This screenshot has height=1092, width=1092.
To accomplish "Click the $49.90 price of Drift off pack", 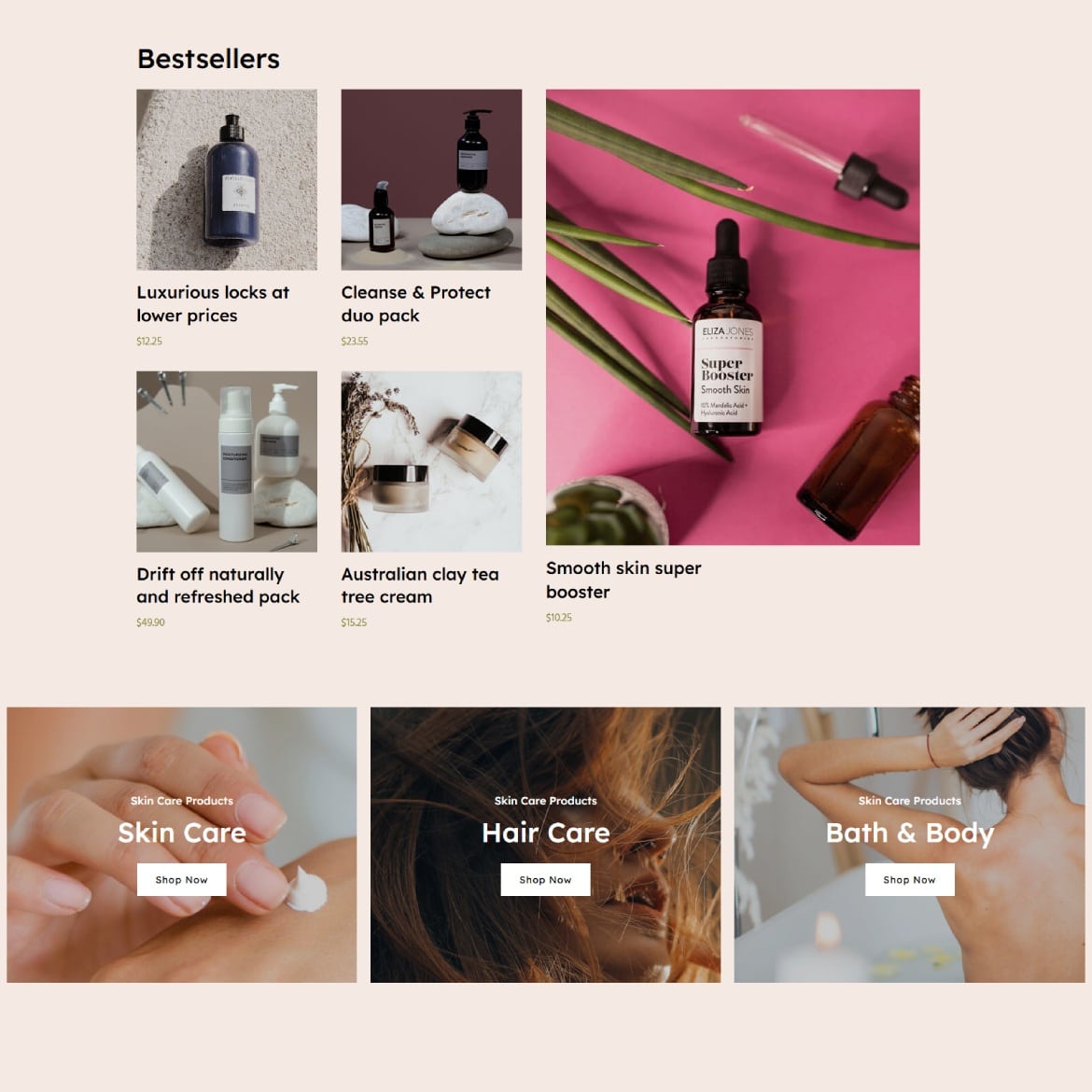I will pos(150,623).
